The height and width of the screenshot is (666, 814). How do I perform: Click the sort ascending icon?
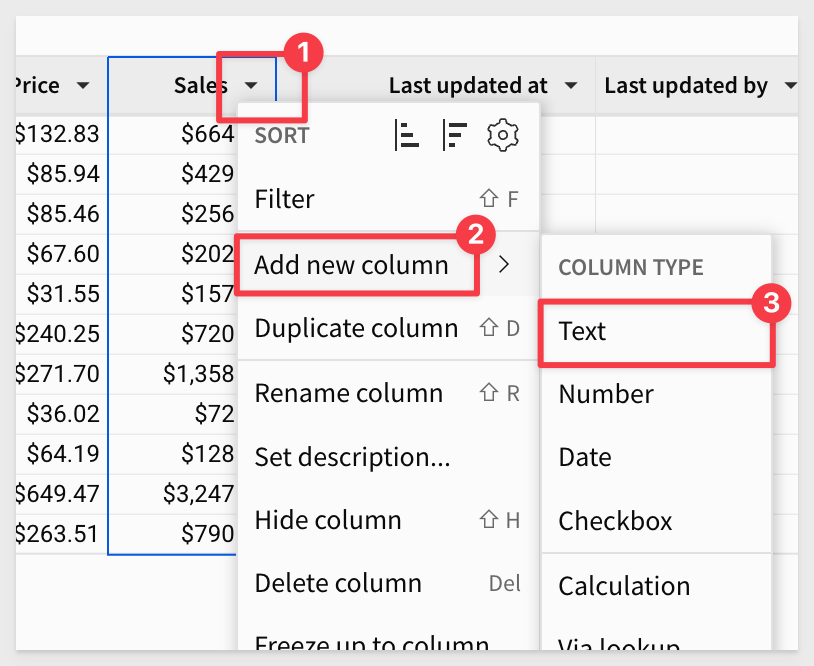pos(407,135)
